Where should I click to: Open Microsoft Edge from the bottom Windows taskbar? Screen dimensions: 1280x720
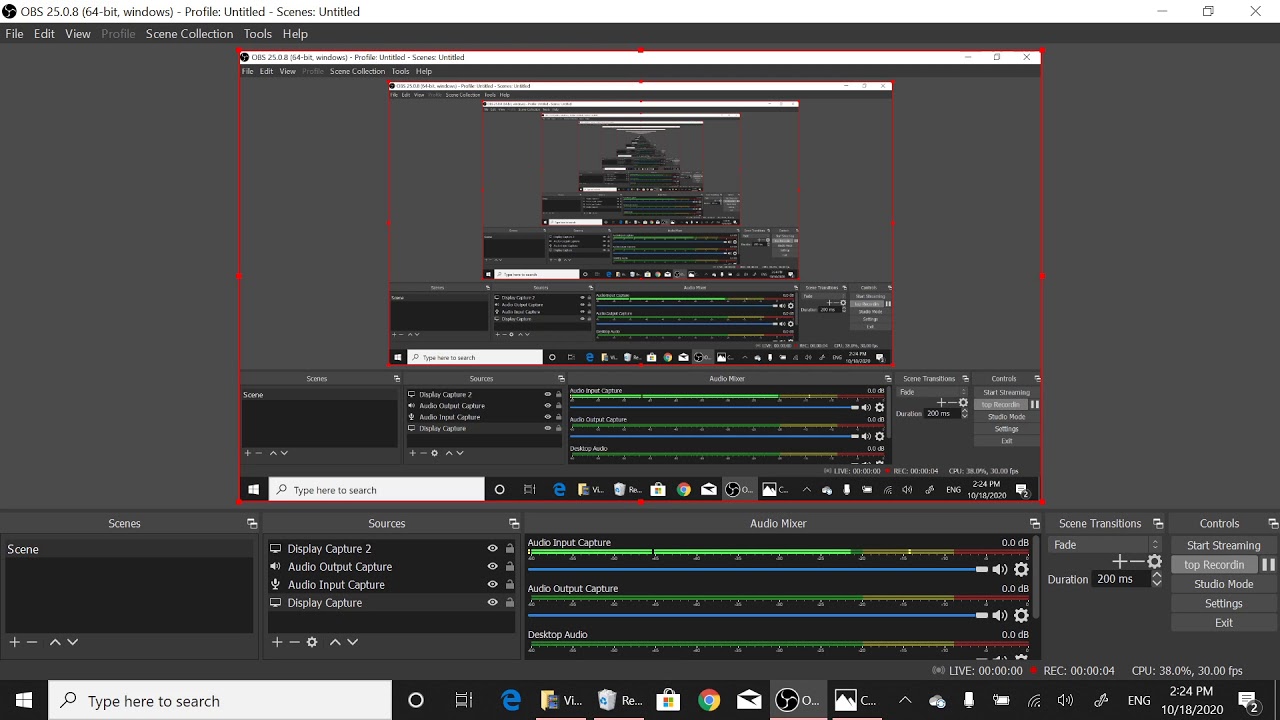pos(511,701)
